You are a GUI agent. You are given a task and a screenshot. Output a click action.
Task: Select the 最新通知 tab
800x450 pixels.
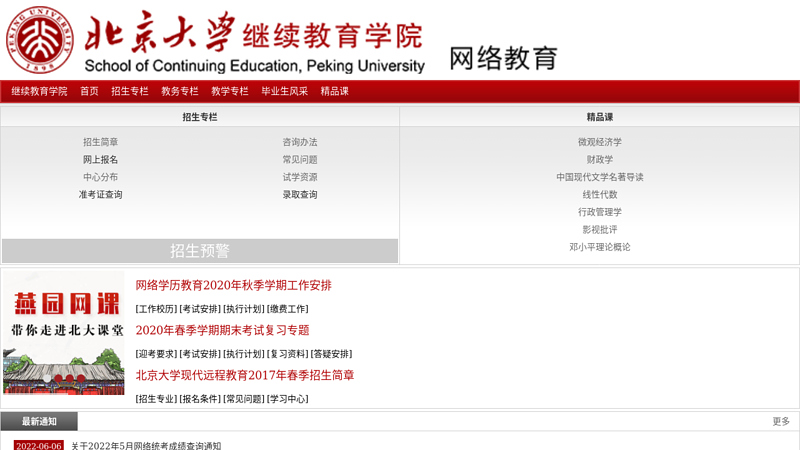(39, 421)
